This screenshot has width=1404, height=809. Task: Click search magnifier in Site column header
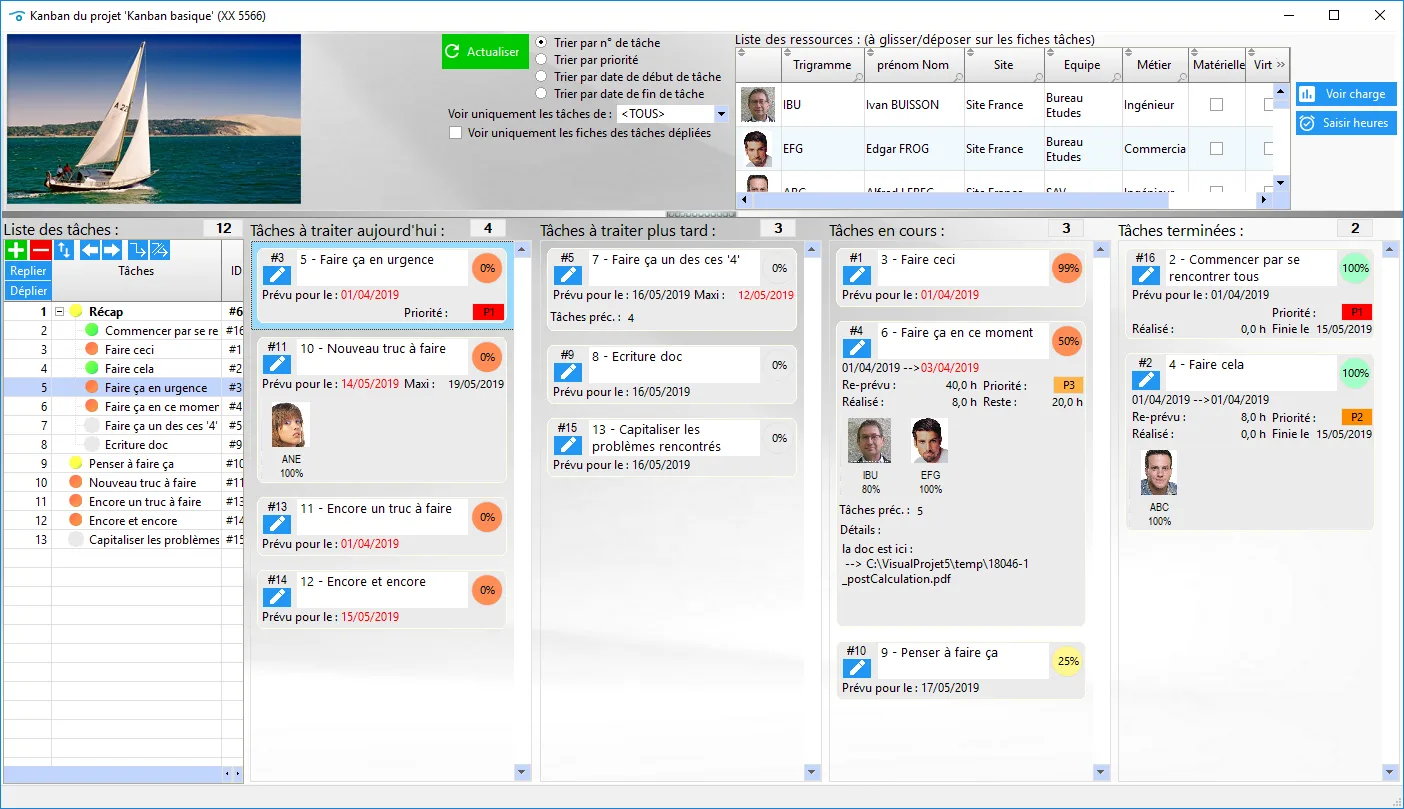1039,76
